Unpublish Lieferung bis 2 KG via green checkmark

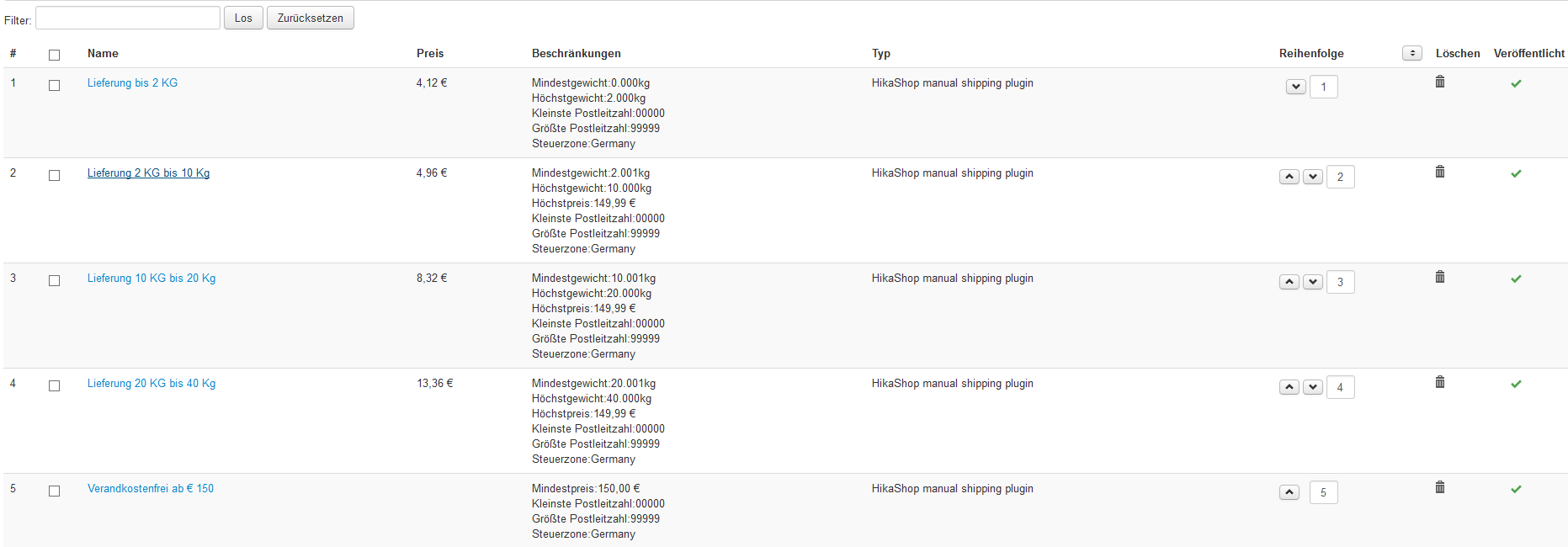click(x=1516, y=83)
